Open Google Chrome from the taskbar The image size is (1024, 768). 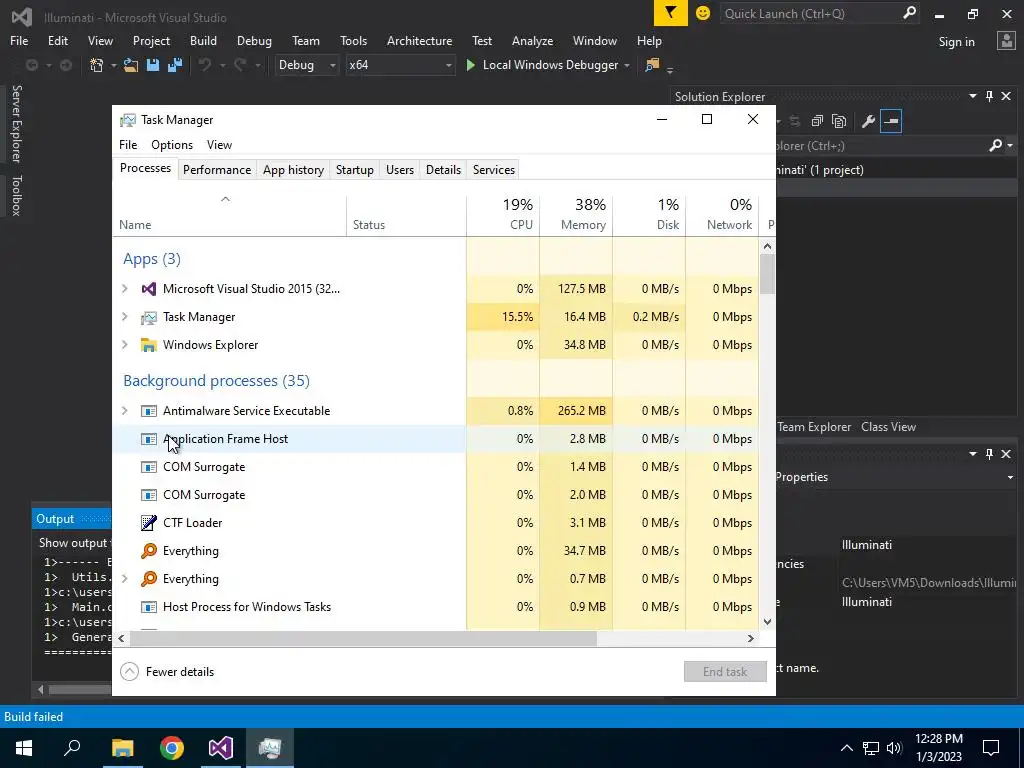(172, 748)
